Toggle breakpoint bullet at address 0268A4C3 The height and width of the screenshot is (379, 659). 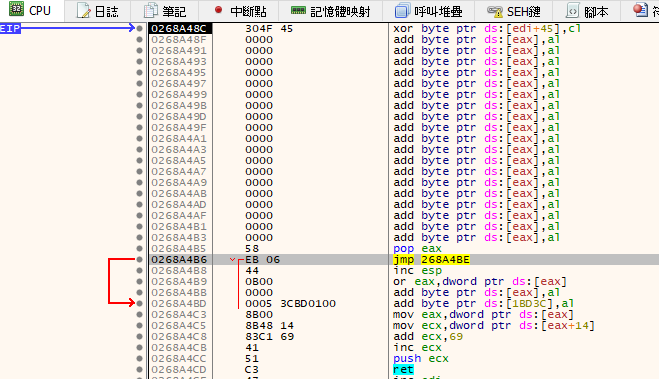point(140,314)
